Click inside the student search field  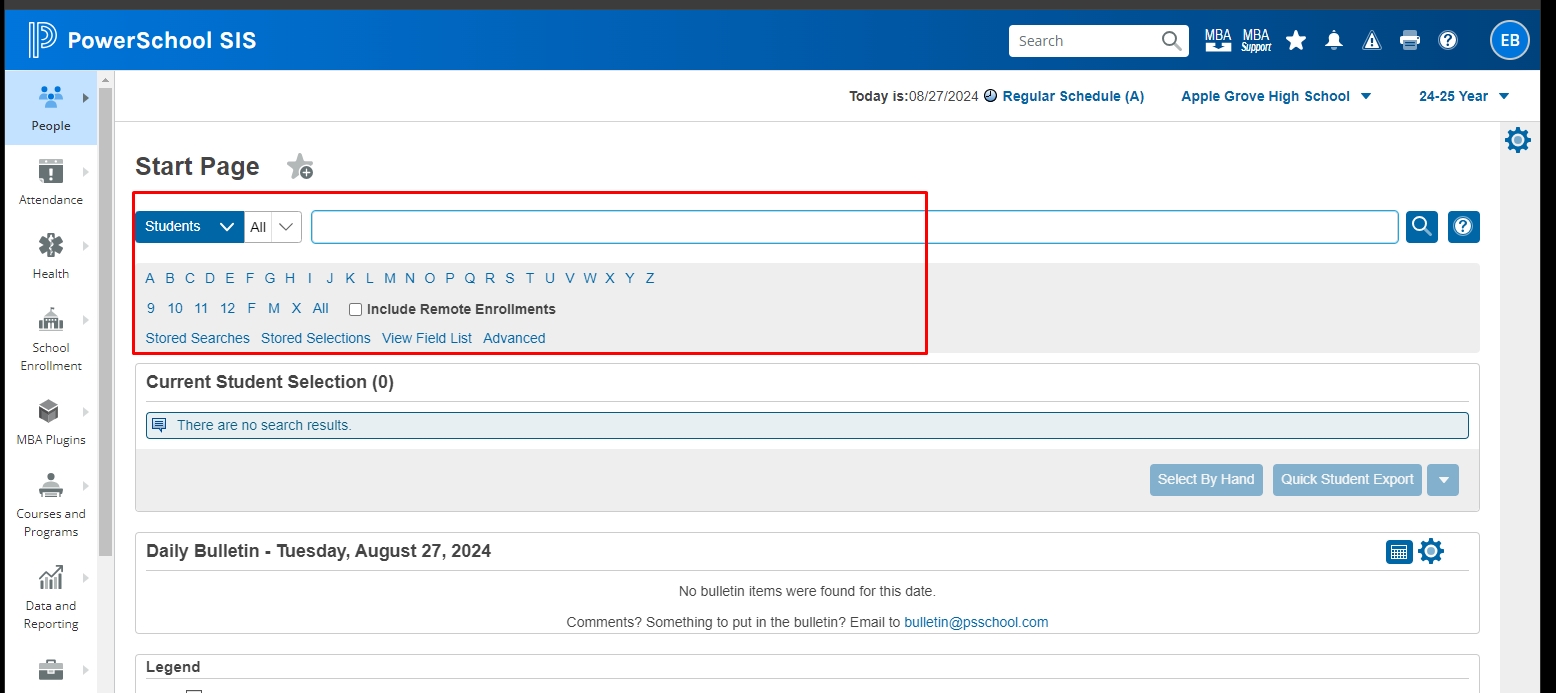pos(854,227)
